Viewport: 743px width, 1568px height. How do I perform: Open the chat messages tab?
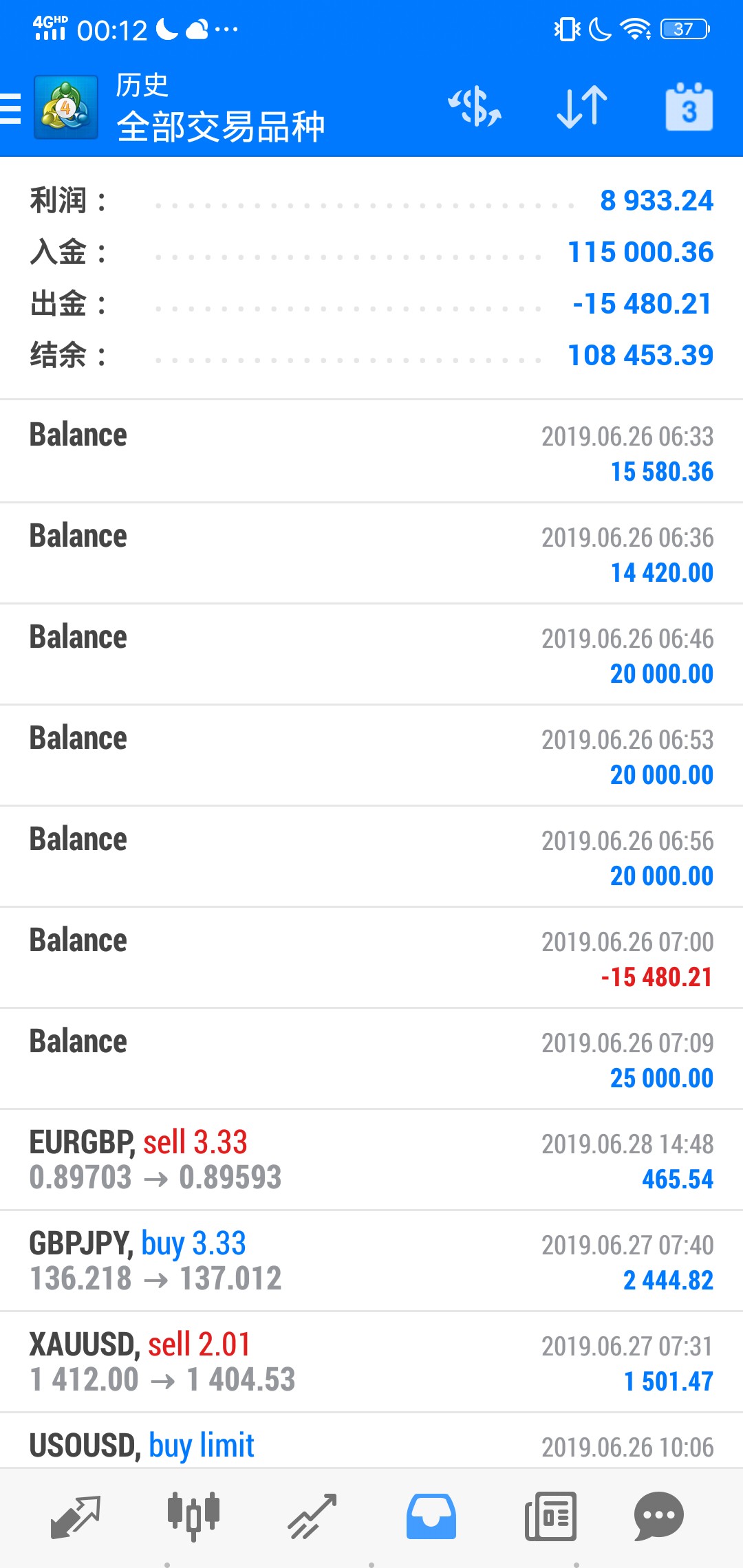[x=658, y=1516]
